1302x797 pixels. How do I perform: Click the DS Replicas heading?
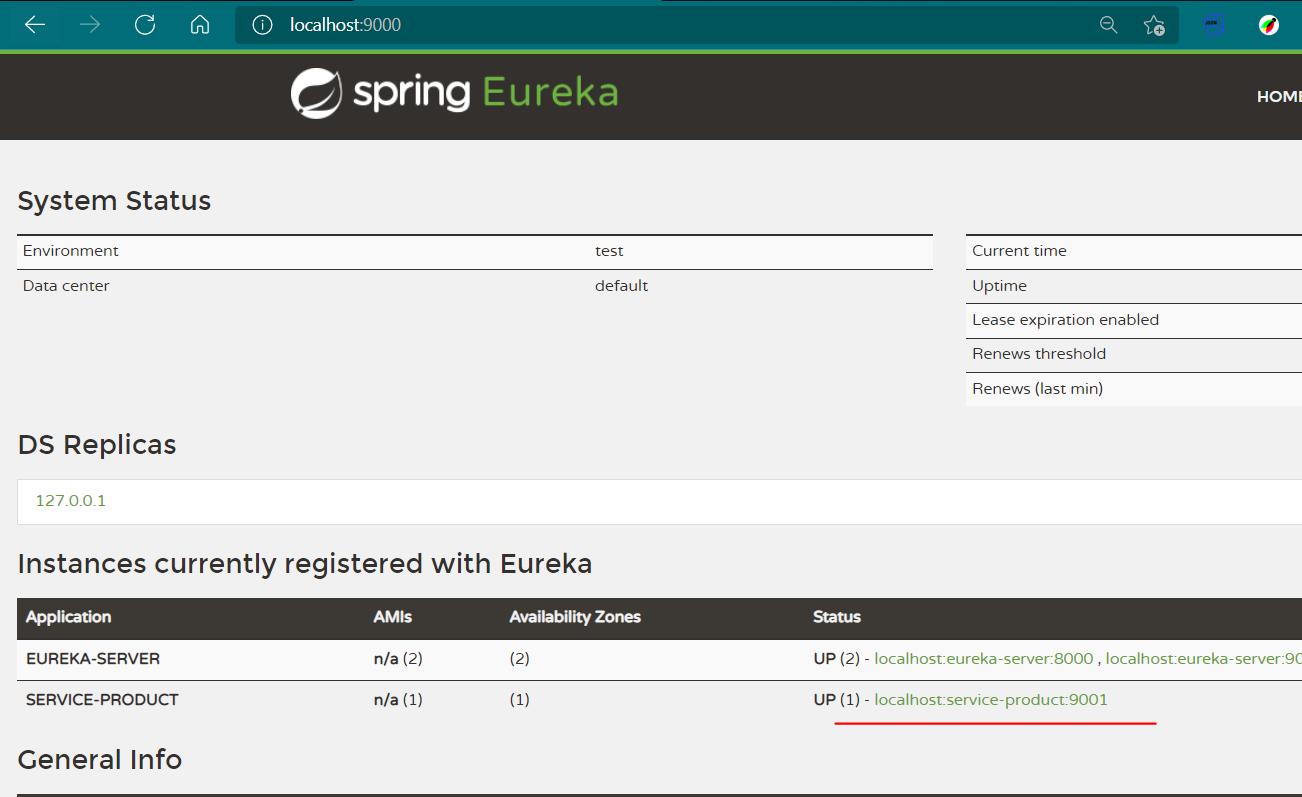click(x=97, y=445)
